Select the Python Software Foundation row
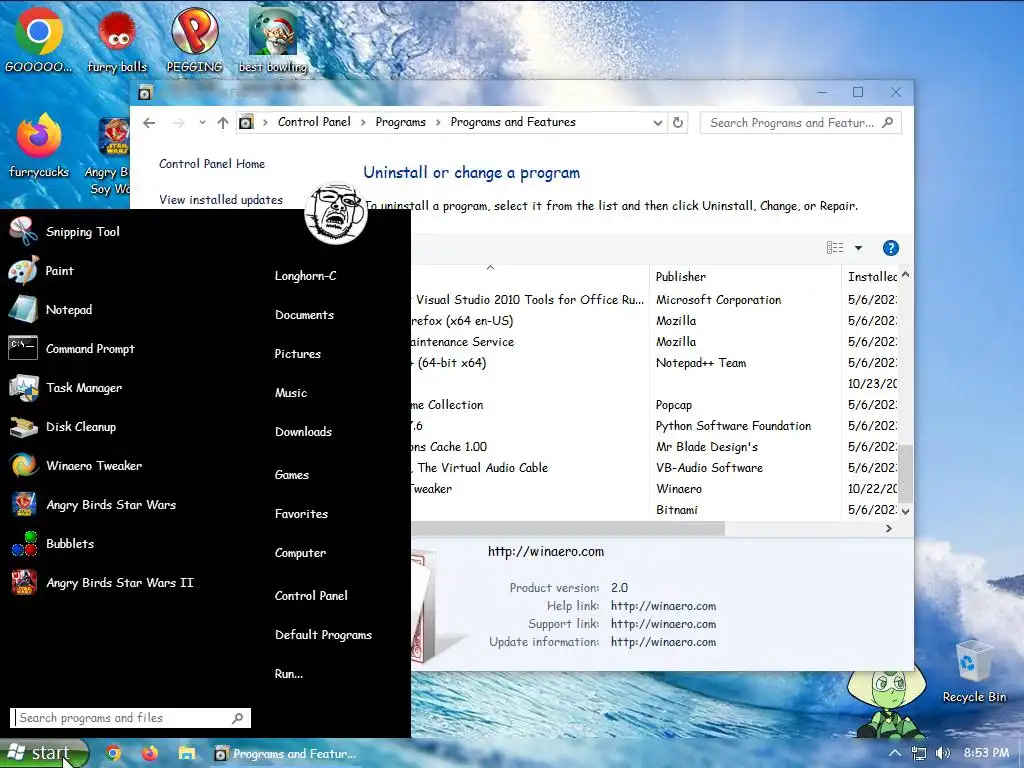Screen dimensions: 1024x768 pyautogui.click(x=654, y=426)
